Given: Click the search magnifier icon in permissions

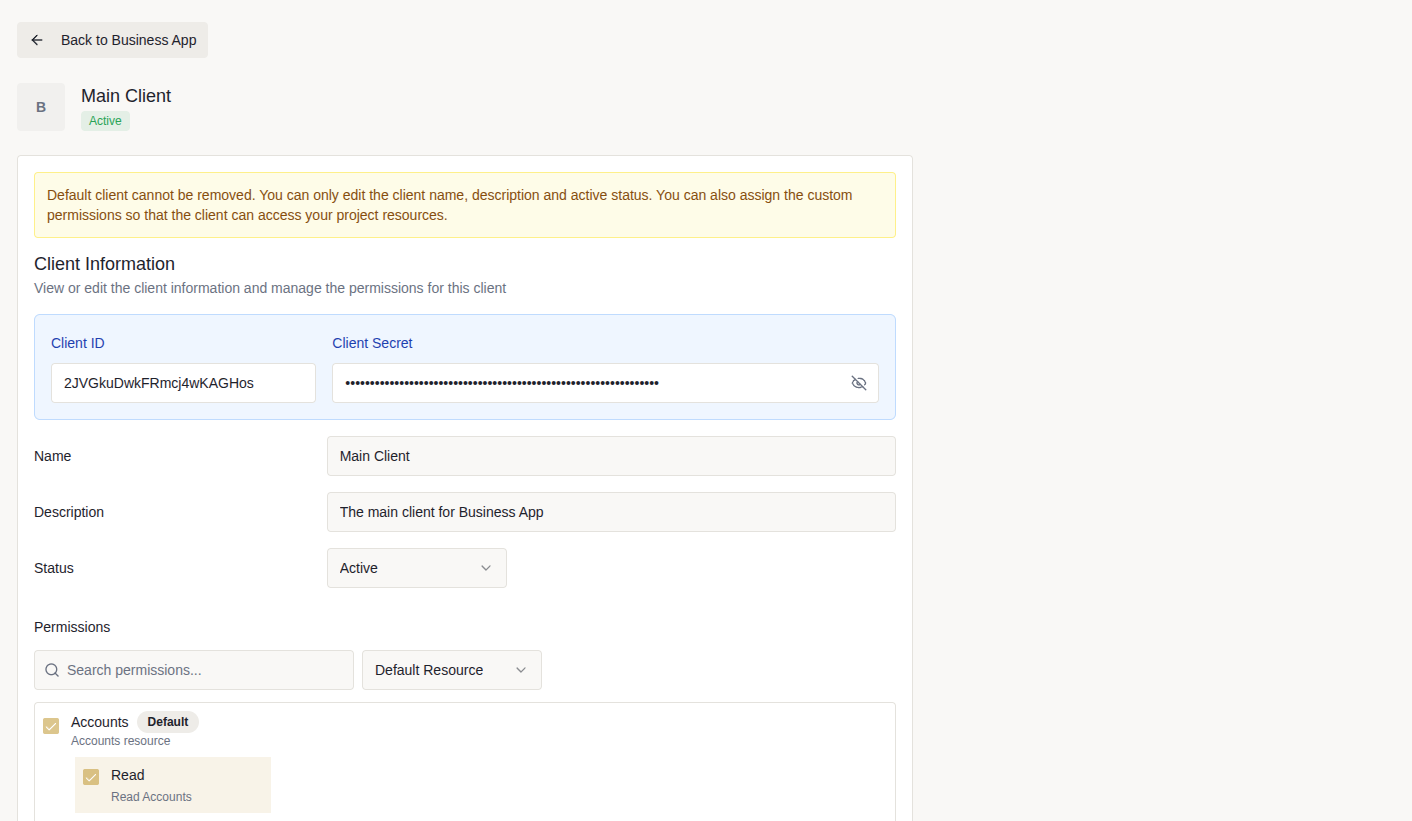Looking at the screenshot, I should (x=52, y=670).
